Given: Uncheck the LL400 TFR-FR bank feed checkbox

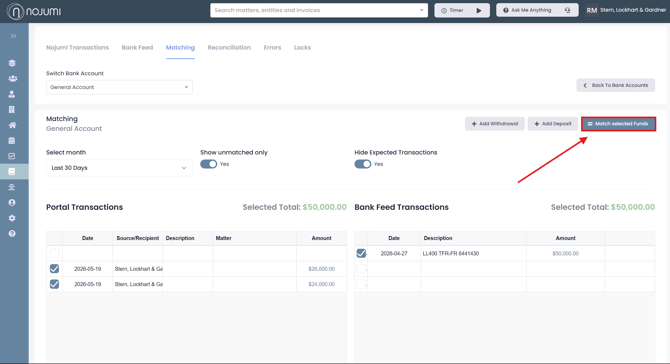Looking at the screenshot, I should point(361,253).
